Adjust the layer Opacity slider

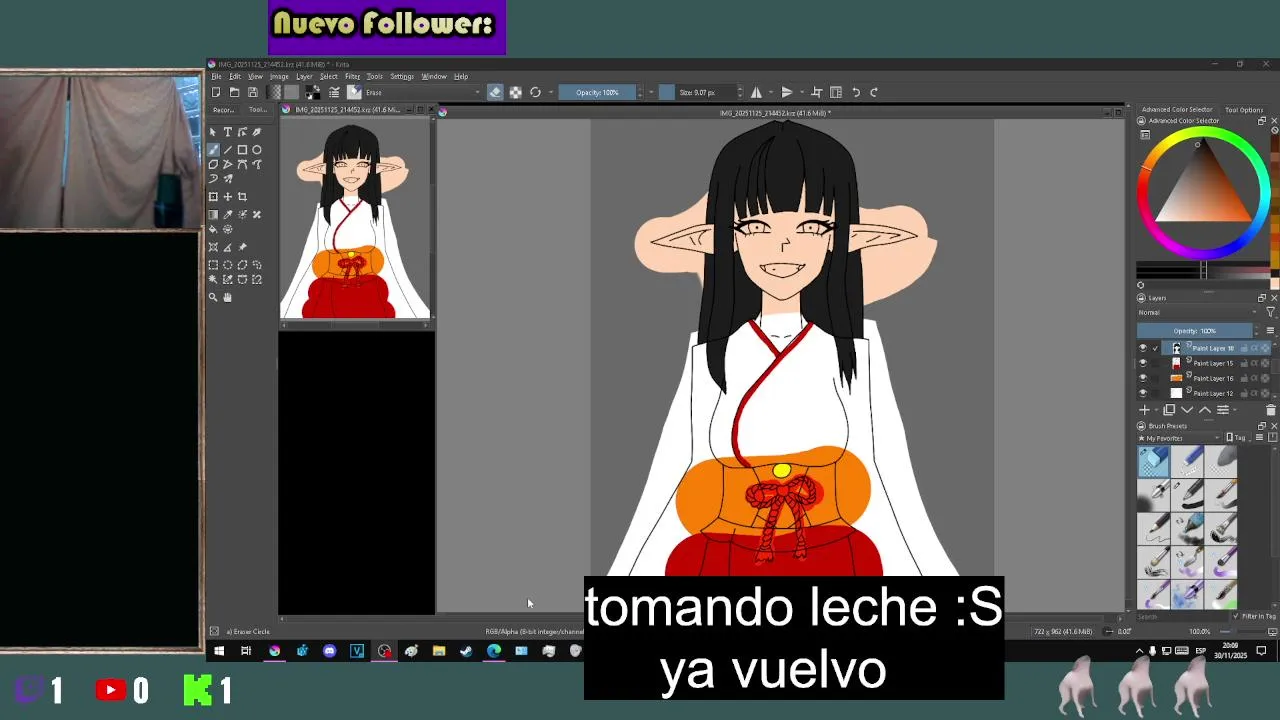point(1195,331)
